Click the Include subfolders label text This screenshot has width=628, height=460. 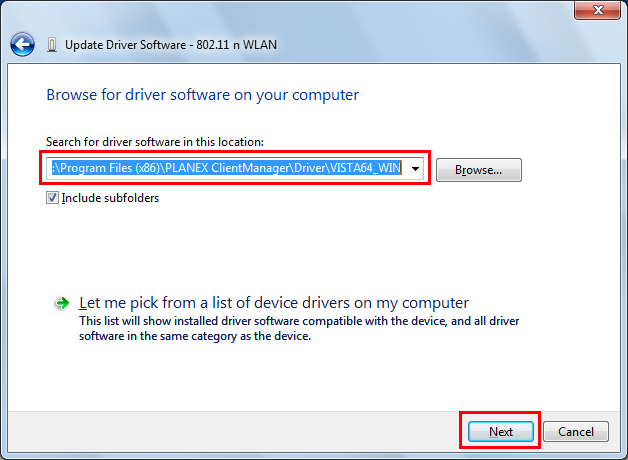tap(110, 198)
